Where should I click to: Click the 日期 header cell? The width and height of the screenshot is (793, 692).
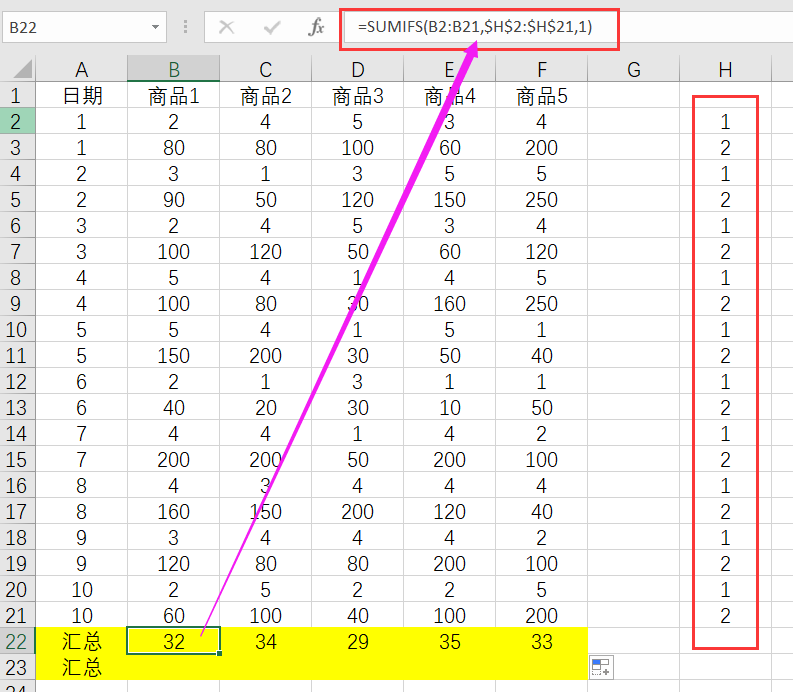[81, 95]
